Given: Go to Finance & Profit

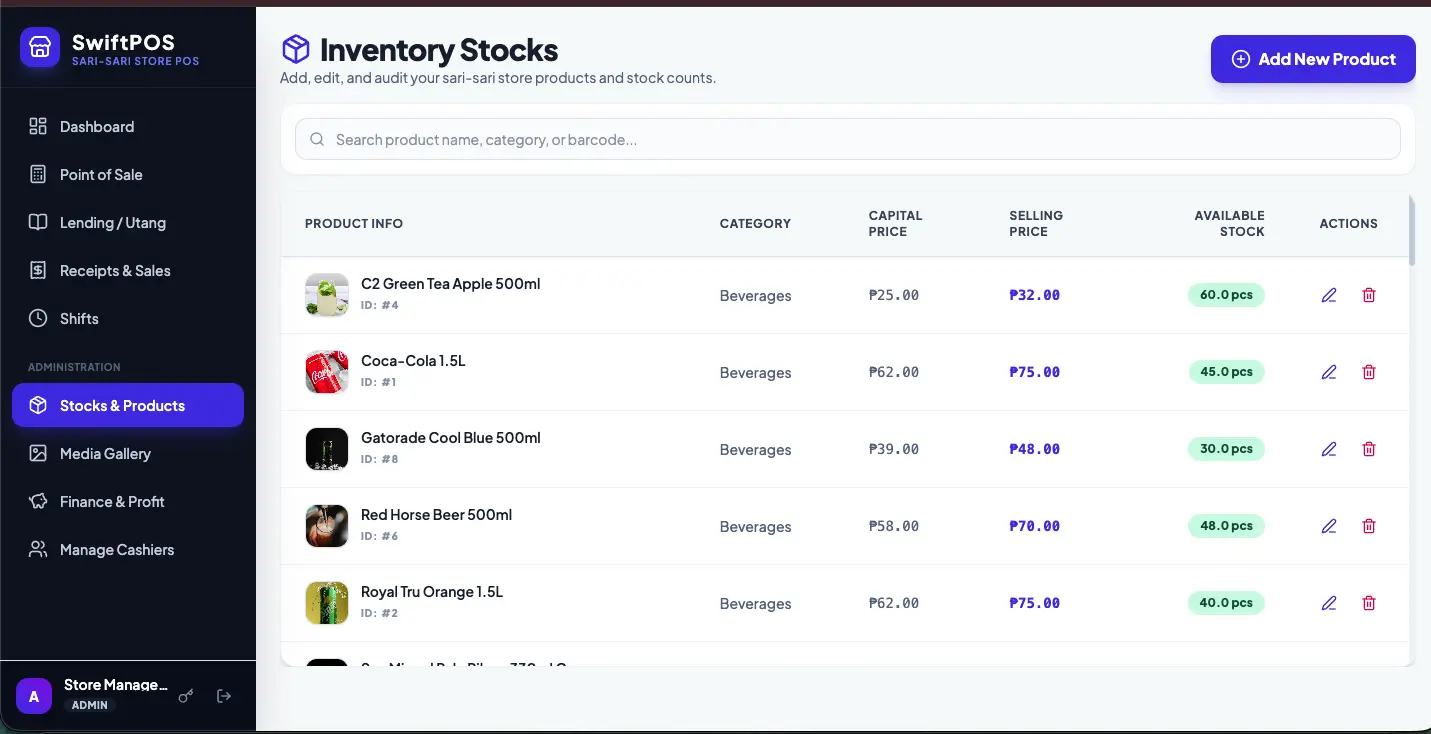Looking at the screenshot, I should (128, 502).
